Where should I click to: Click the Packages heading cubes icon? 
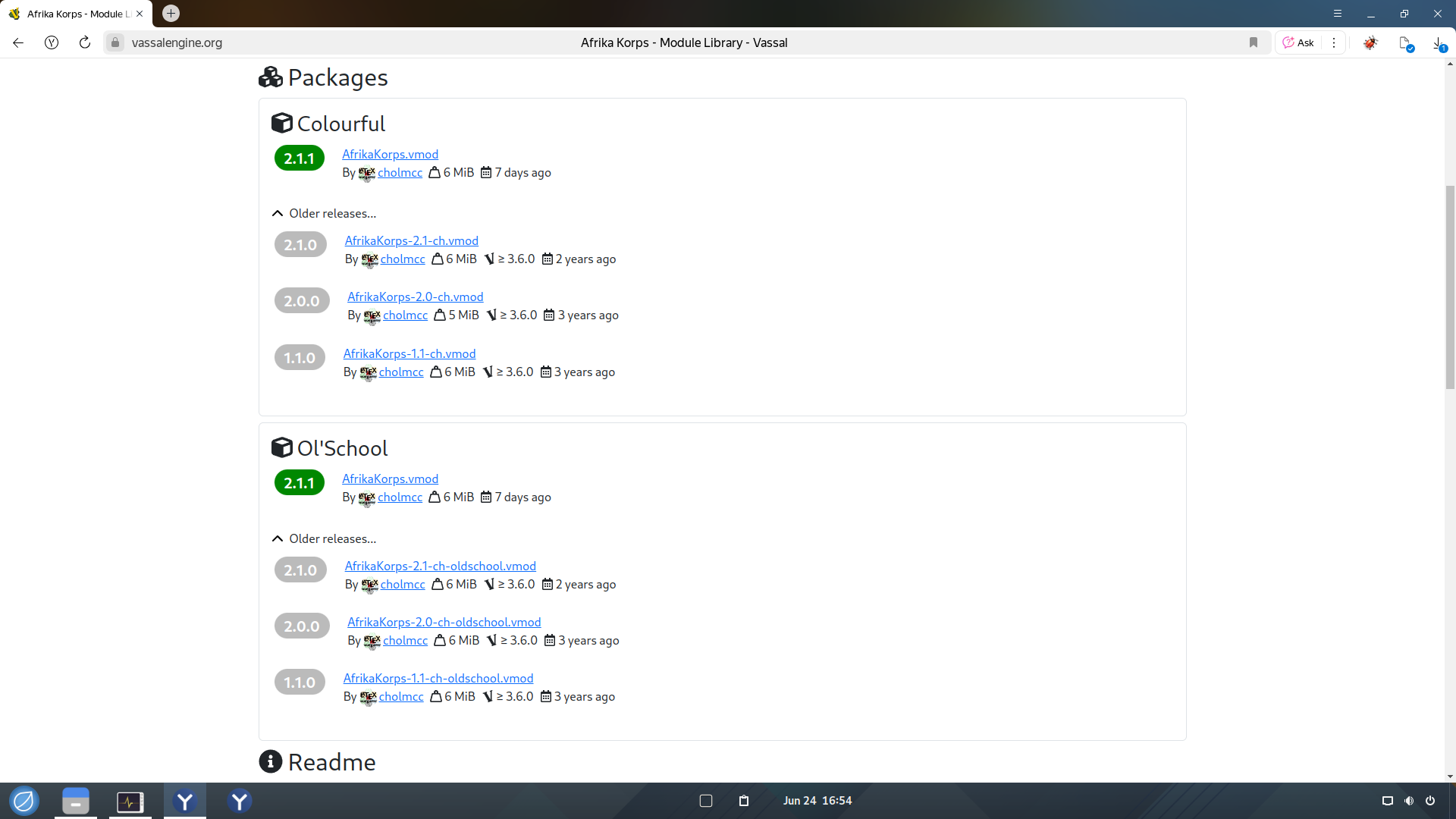pos(271,77)
